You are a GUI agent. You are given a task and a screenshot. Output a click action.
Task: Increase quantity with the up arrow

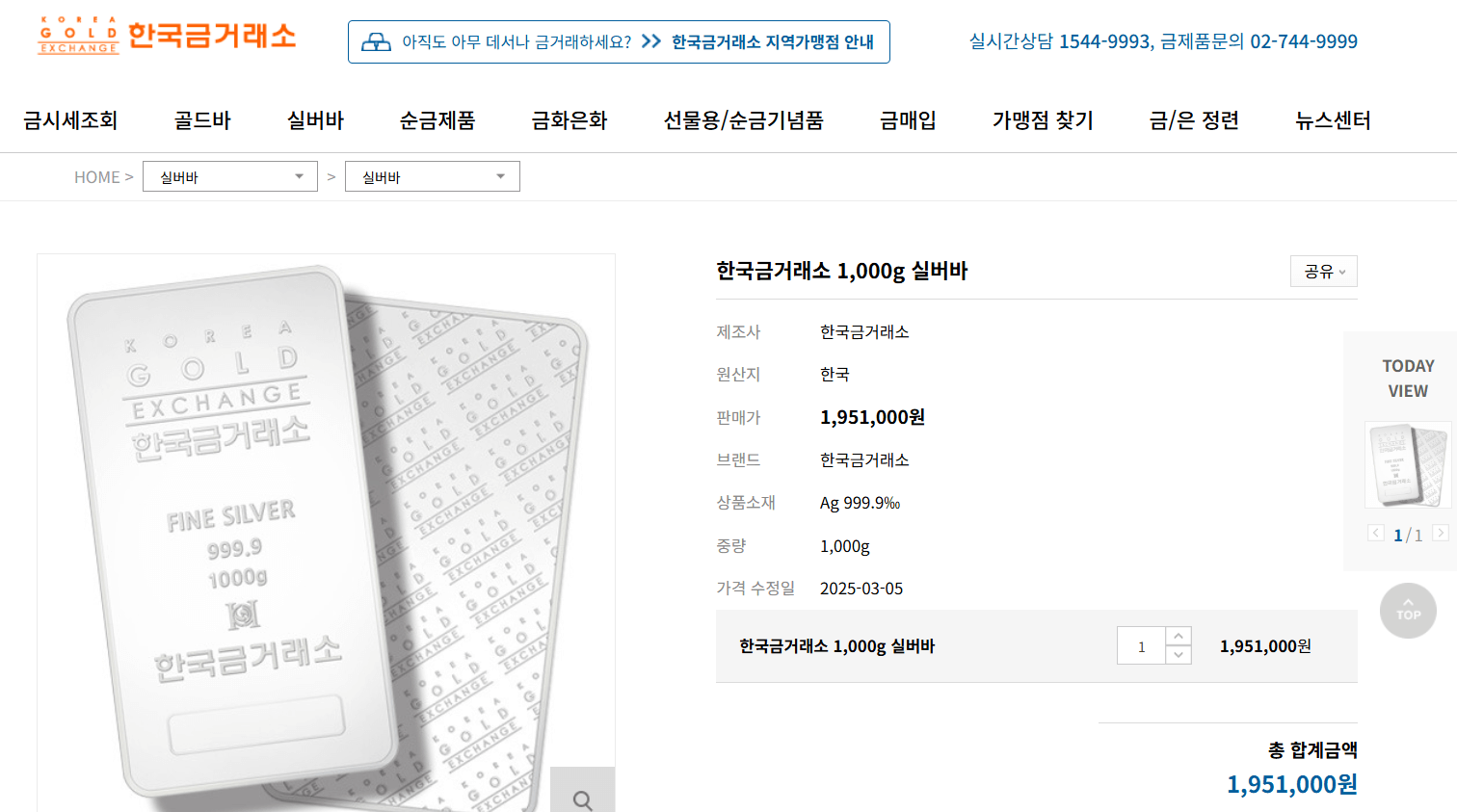click(x=1179, y=637)
